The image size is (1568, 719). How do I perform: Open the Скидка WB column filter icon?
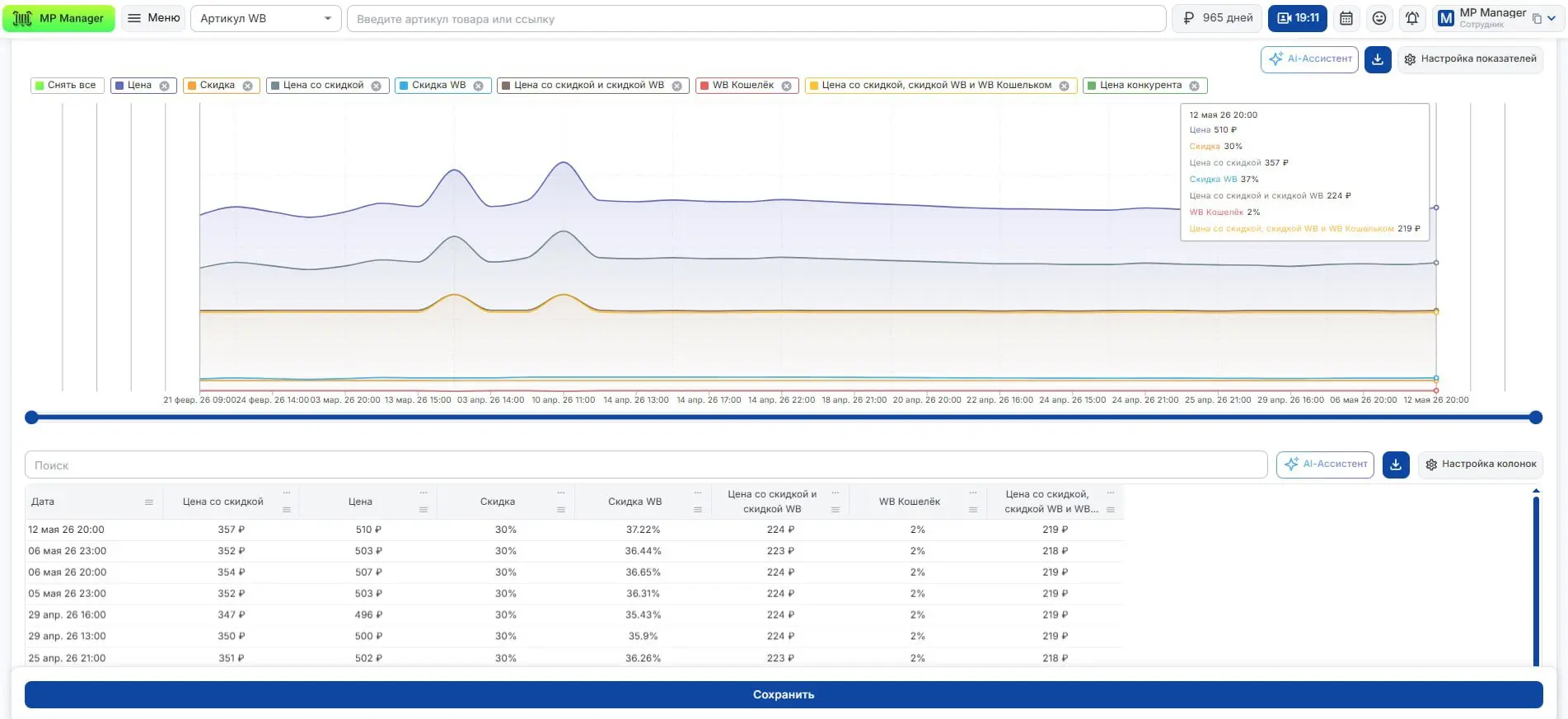pos(698,510)
